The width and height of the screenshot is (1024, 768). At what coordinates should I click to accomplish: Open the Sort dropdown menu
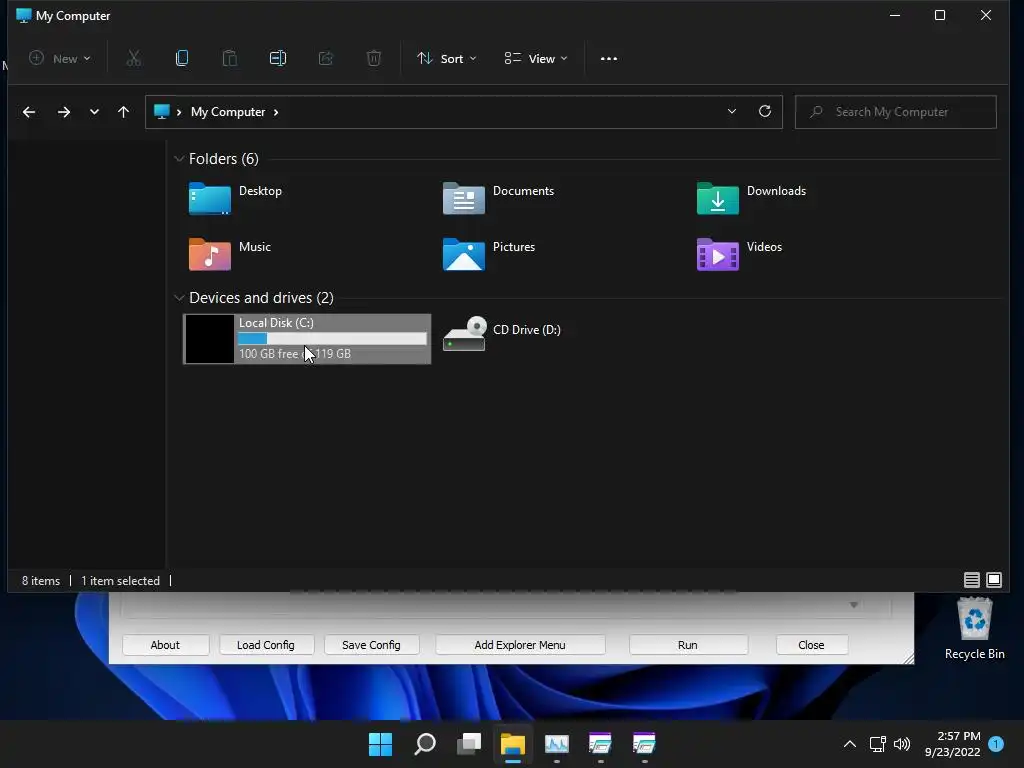pos(447,58)
